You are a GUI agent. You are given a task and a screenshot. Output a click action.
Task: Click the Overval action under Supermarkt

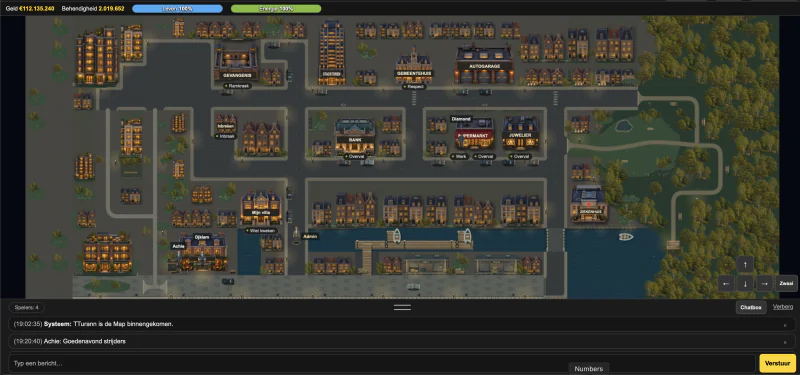pos(484,157)
